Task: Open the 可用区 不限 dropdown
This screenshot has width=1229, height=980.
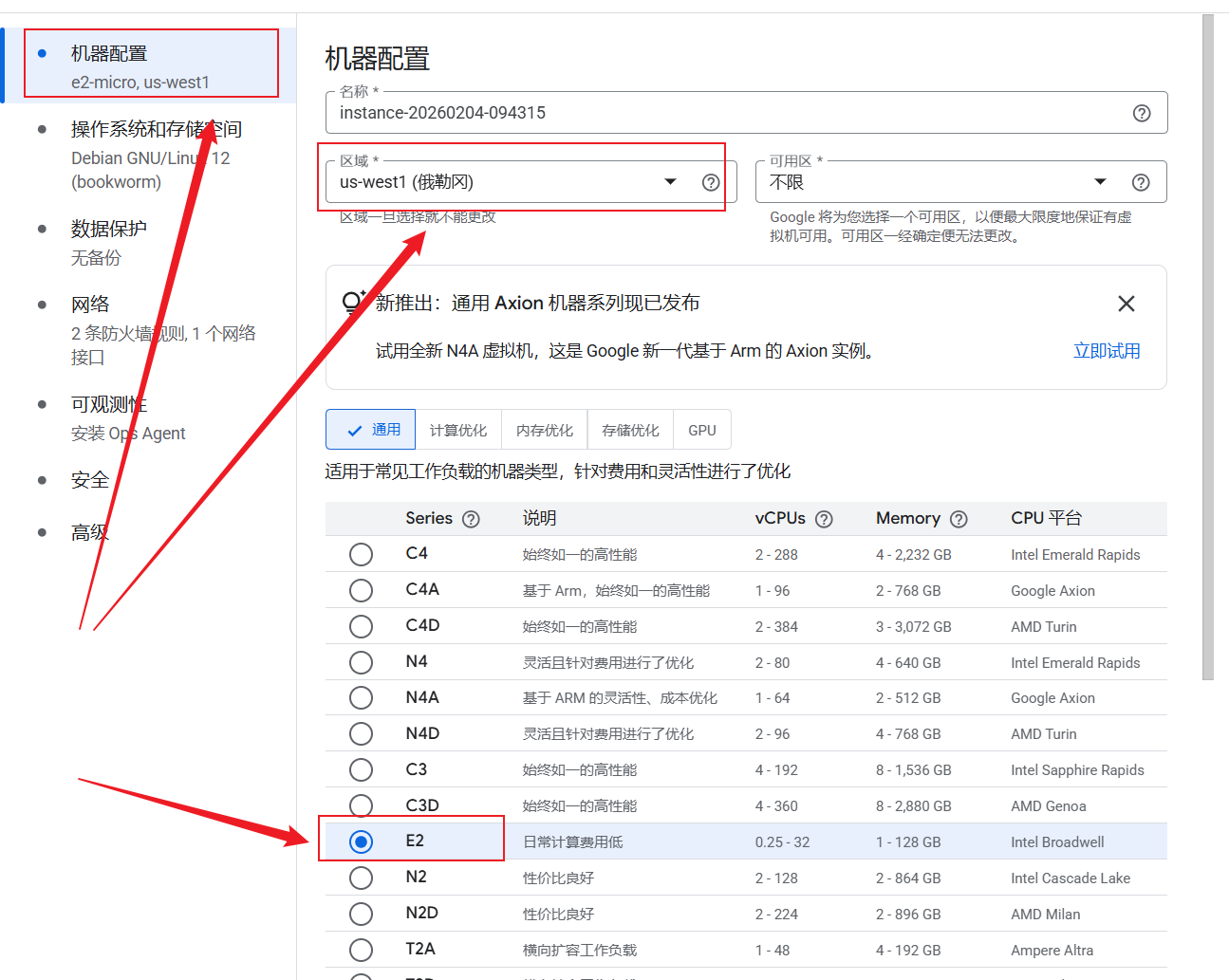Action: pos(1100,181)
